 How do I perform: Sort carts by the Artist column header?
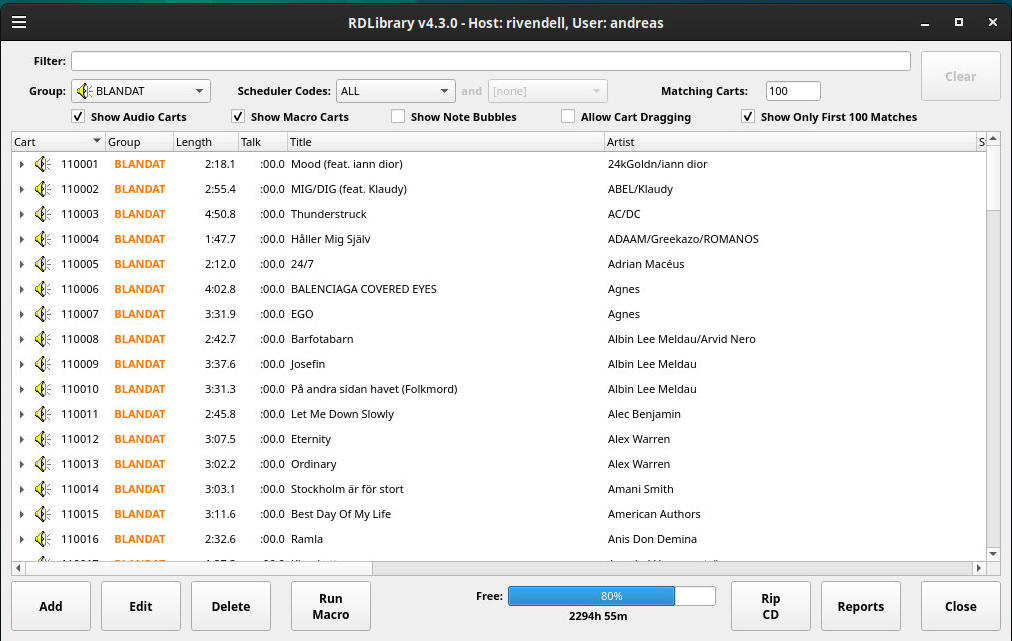click(790, 142)
